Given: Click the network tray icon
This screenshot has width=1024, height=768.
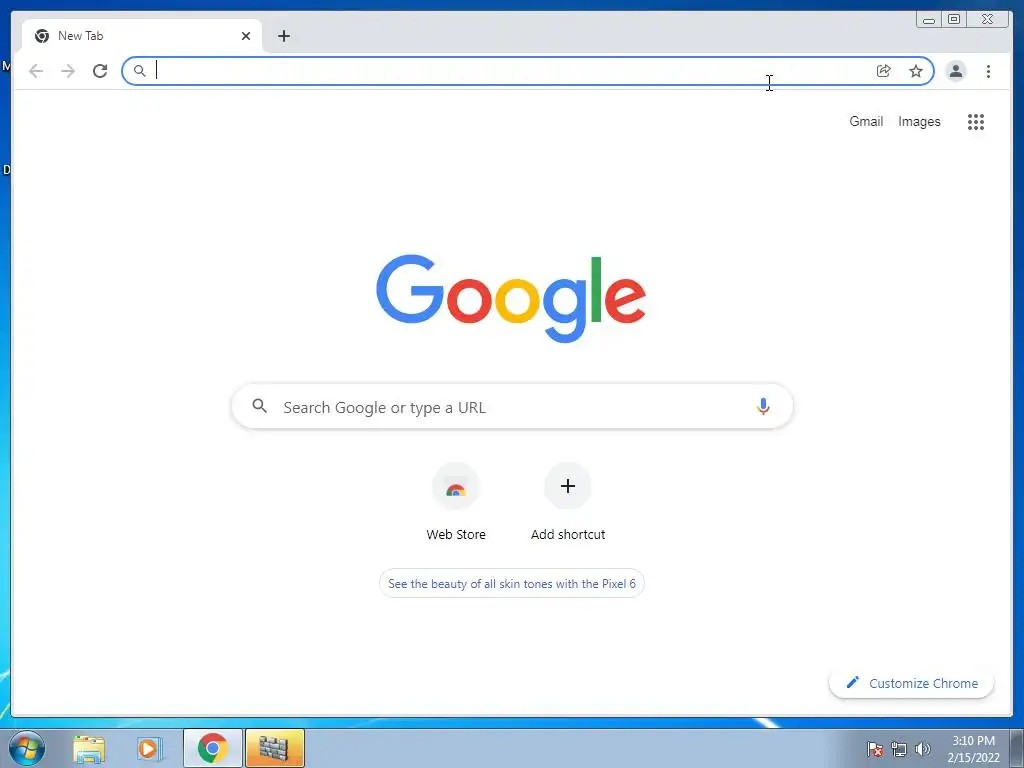Looking at the screenshot, I should coord(899,749).
